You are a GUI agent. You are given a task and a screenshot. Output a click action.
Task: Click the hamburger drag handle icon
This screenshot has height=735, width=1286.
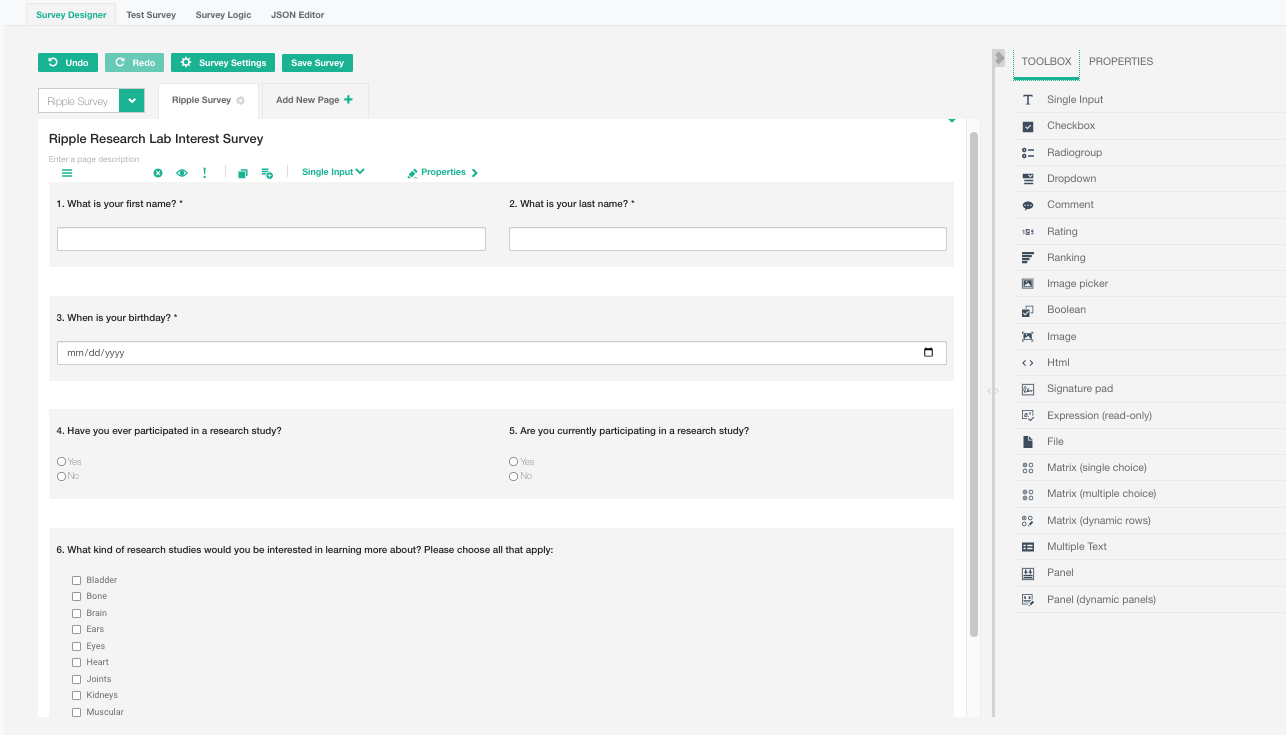tap(67, 173)
